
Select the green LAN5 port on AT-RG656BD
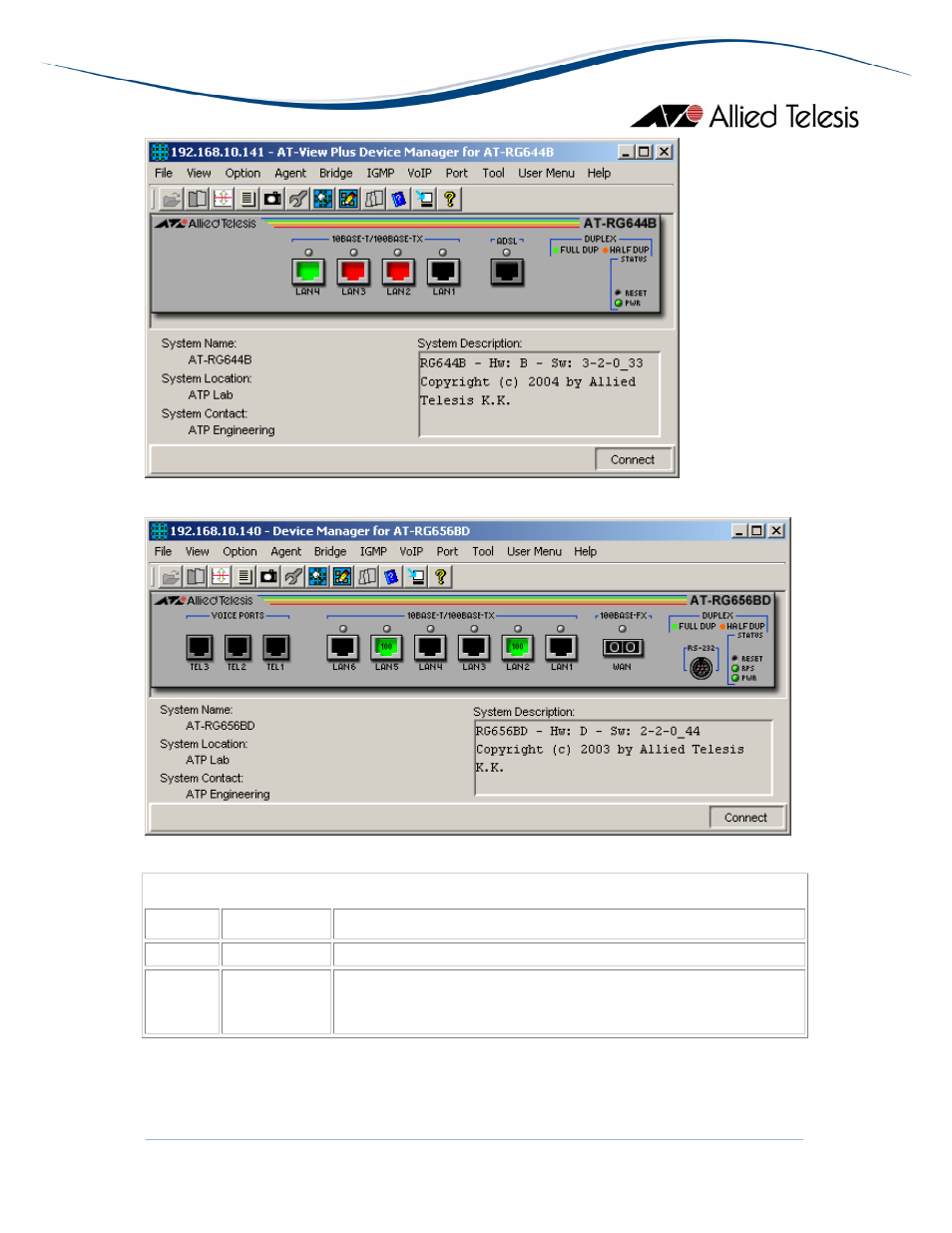pos(386,647)
